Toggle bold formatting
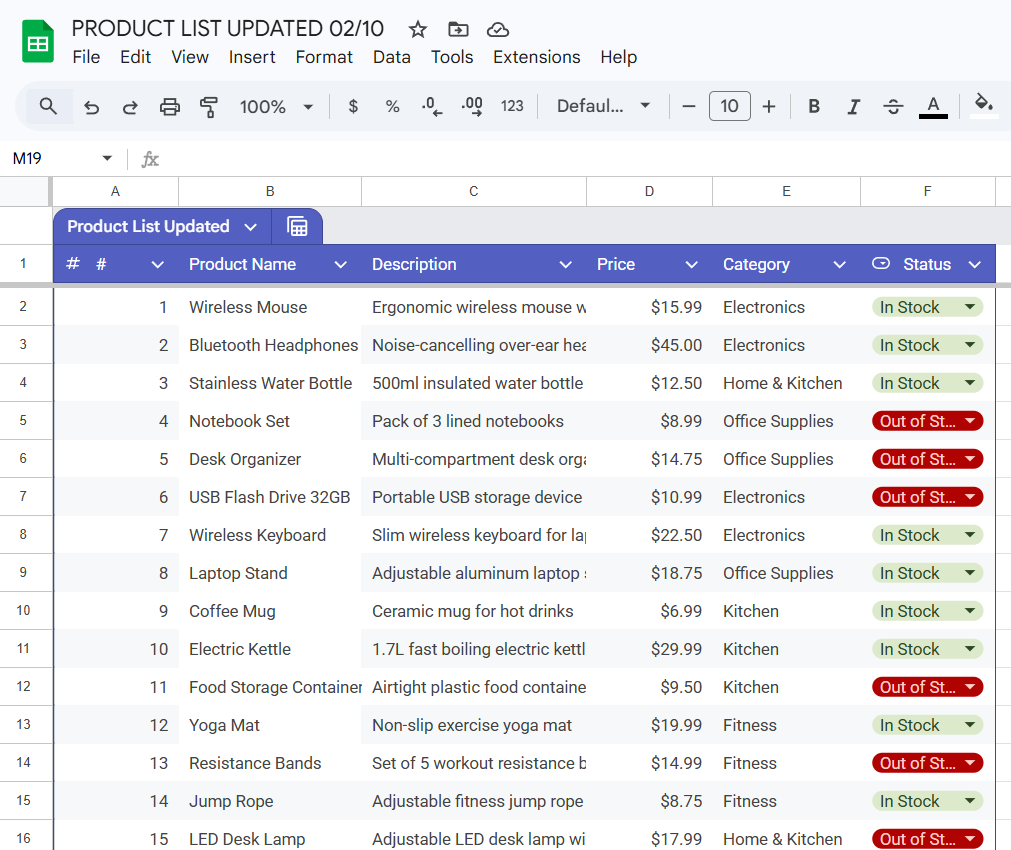 (814, 106)
